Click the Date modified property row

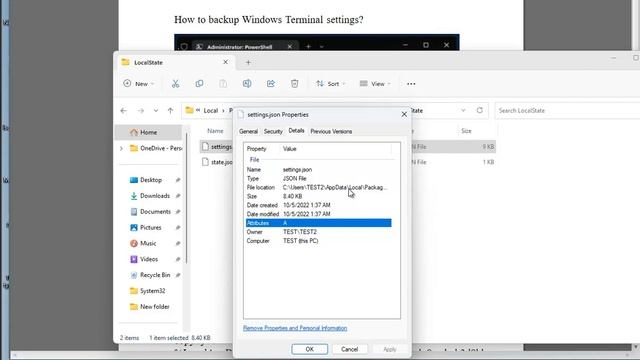[318, 214]
